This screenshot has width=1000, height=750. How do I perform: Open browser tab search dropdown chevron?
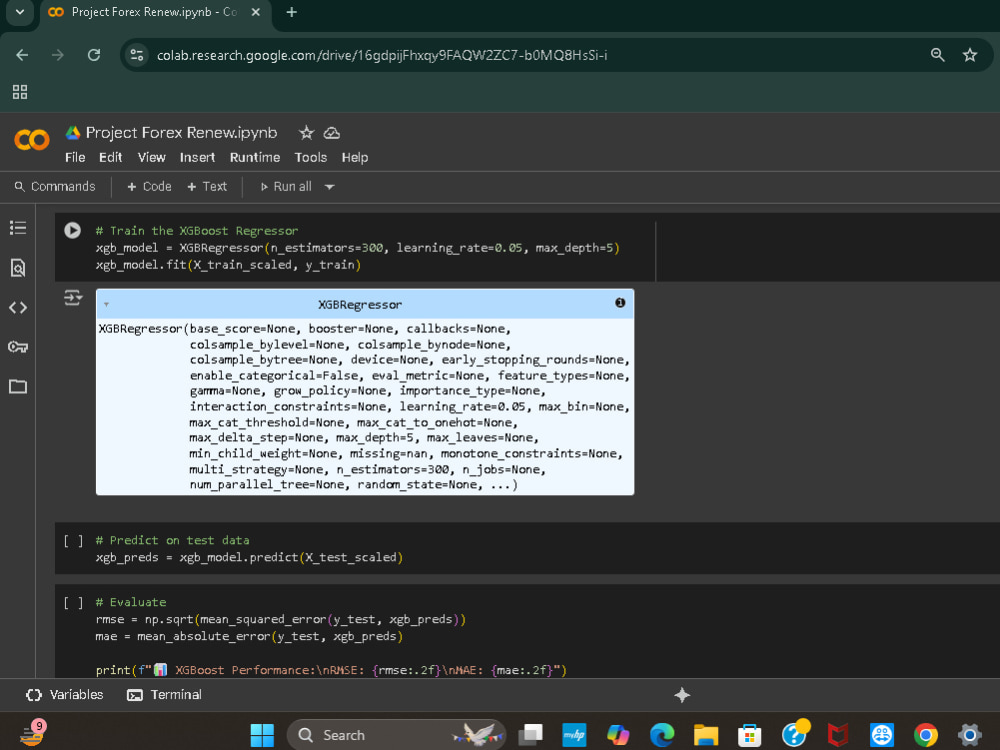pos(20,12)
